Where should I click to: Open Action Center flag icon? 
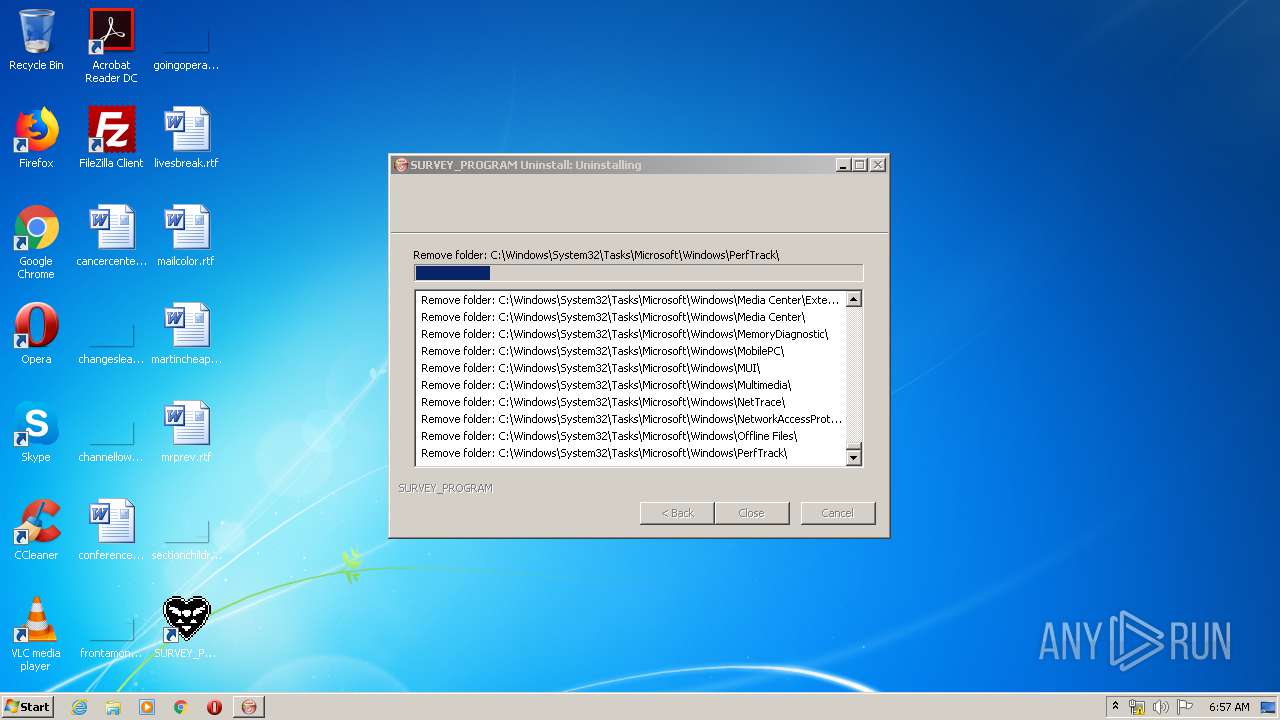(1185, 707)
